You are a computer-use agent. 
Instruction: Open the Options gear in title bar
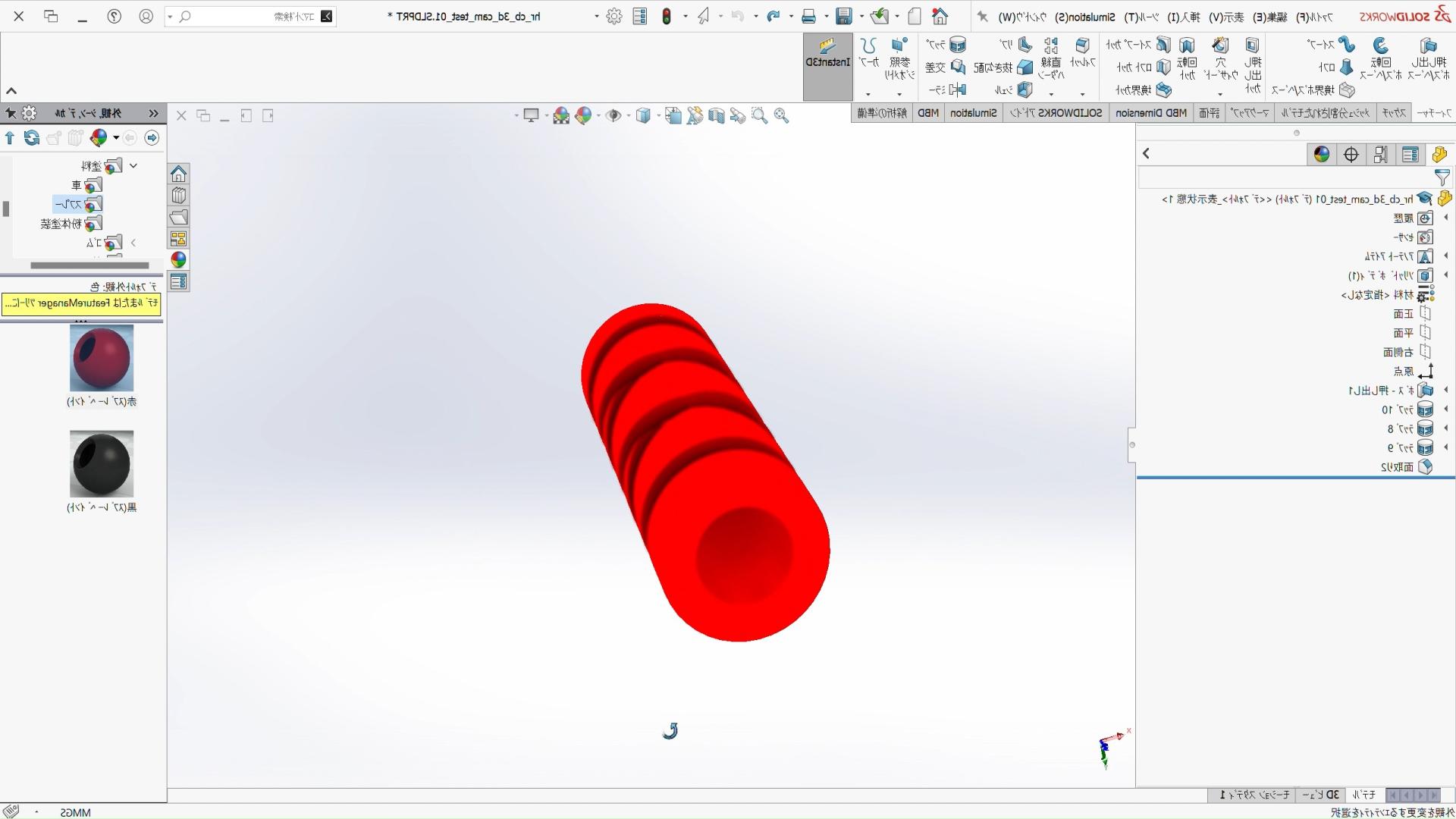(614, 16)
